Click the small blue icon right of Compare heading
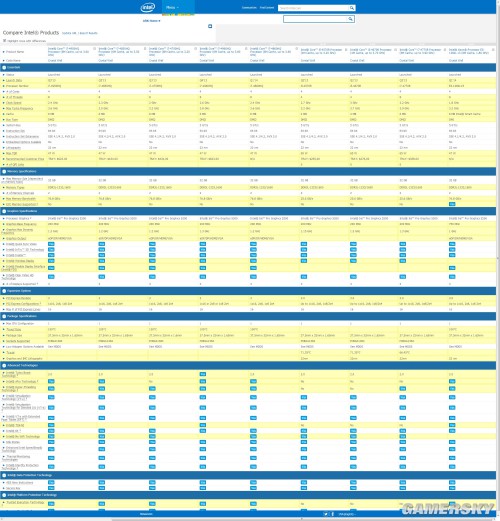 [x=210, y=26]
